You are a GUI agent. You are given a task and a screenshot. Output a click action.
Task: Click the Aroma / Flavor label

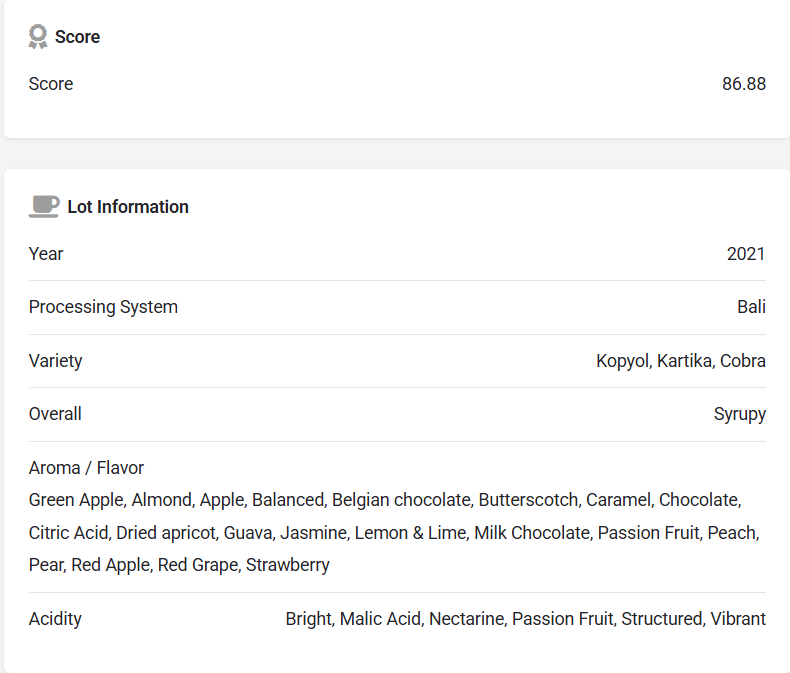[x=86, y=468]
